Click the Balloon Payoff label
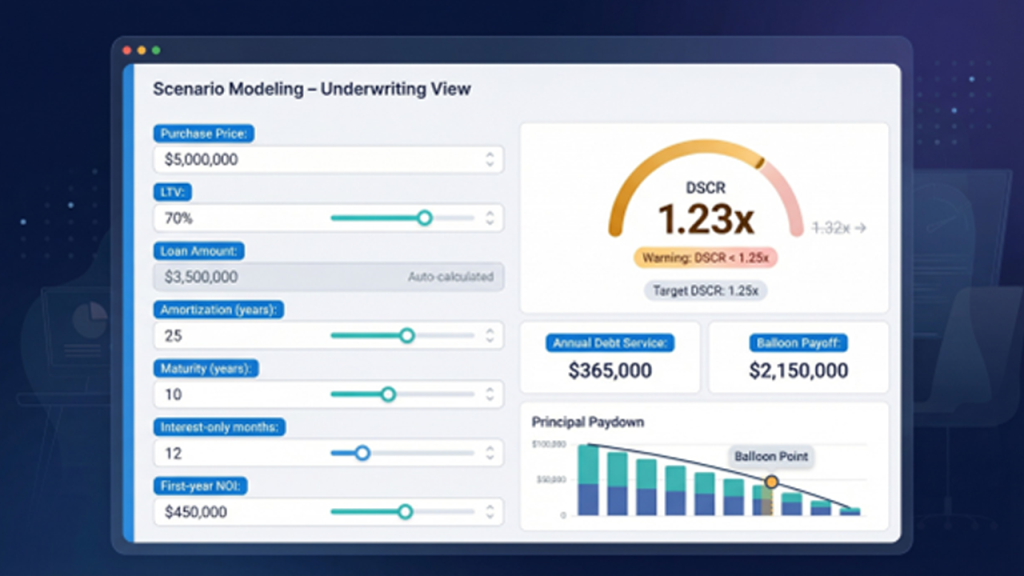 [x=798, y=343]
